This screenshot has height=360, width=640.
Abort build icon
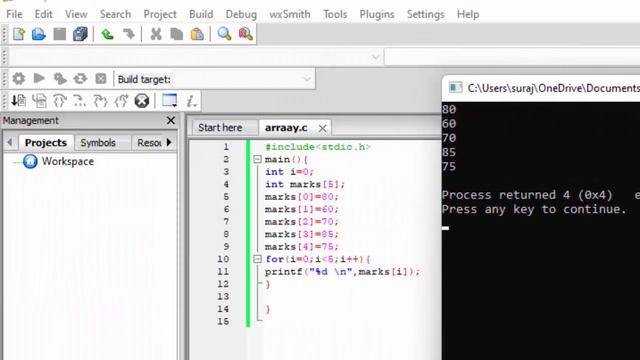[100, 78]
